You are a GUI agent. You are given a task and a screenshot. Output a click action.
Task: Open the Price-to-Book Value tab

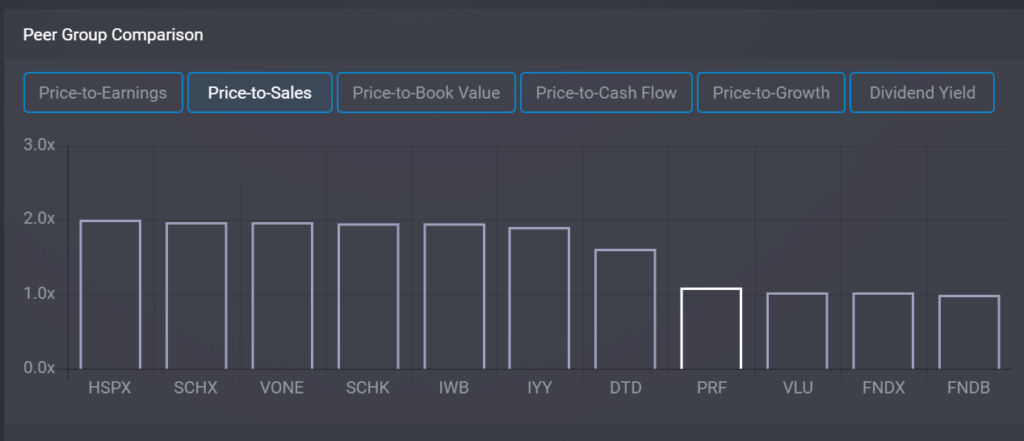pyautogui.click(x=426, y=93)
